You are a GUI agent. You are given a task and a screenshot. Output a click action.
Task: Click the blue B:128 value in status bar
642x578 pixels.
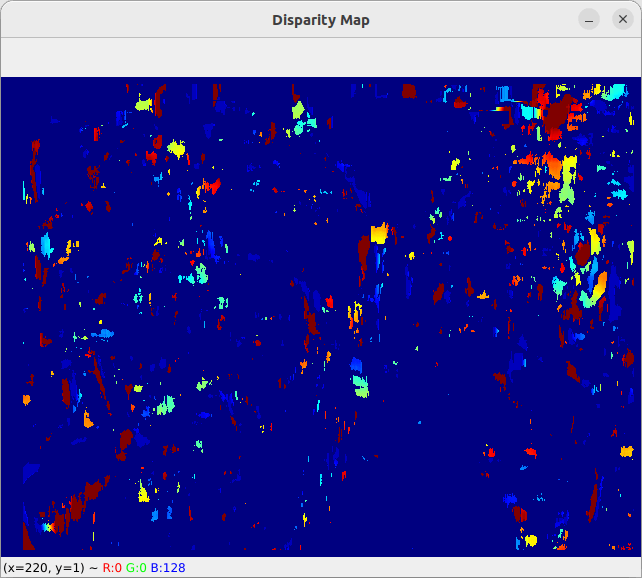[168, 568]
